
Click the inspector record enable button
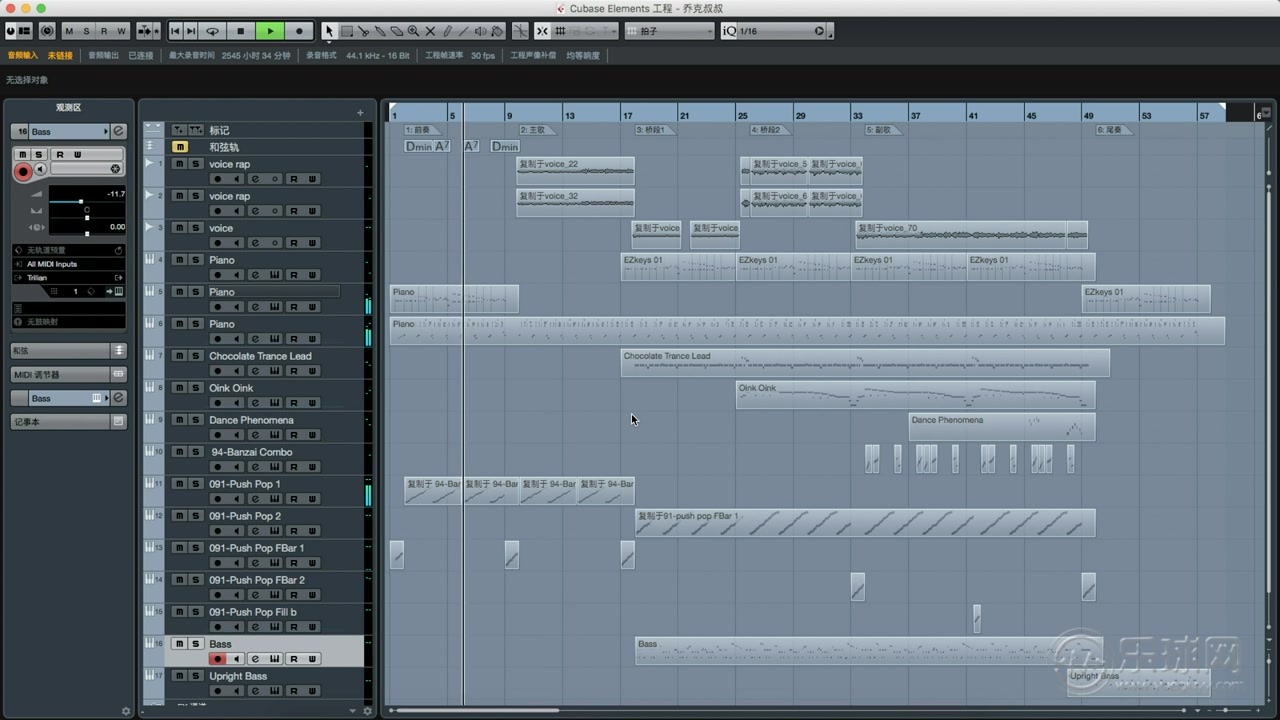point(23,172)
